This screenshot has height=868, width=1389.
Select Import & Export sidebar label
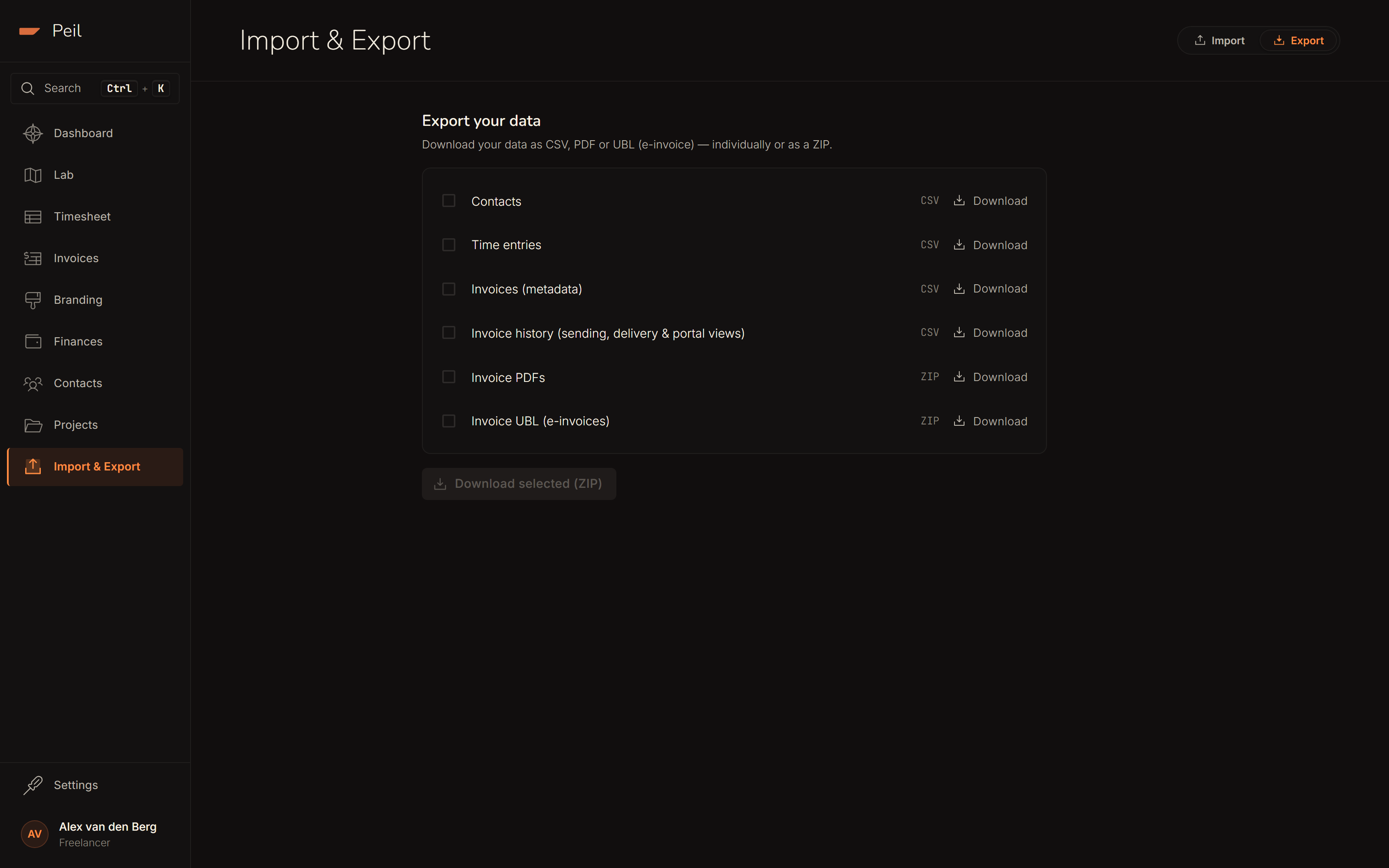96,467
